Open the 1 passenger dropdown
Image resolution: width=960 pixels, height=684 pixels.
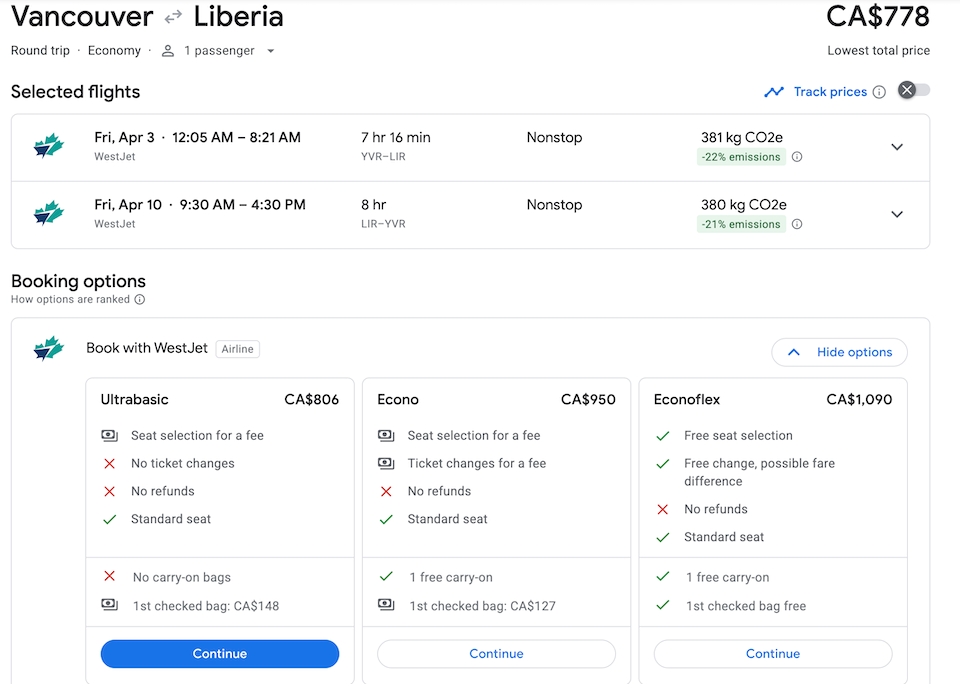click(x=270, y=51)
